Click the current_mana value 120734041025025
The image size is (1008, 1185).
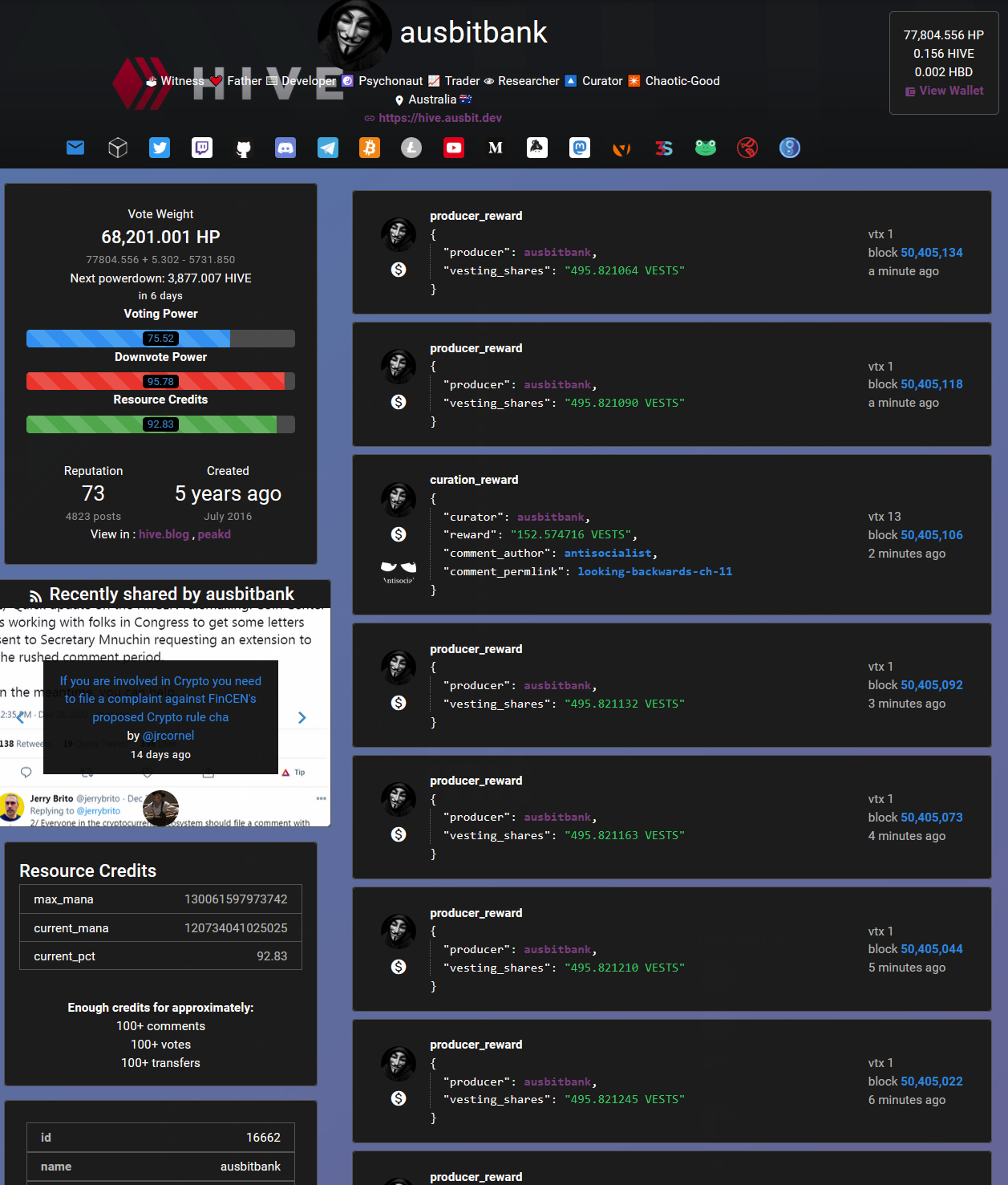(236, 928)
